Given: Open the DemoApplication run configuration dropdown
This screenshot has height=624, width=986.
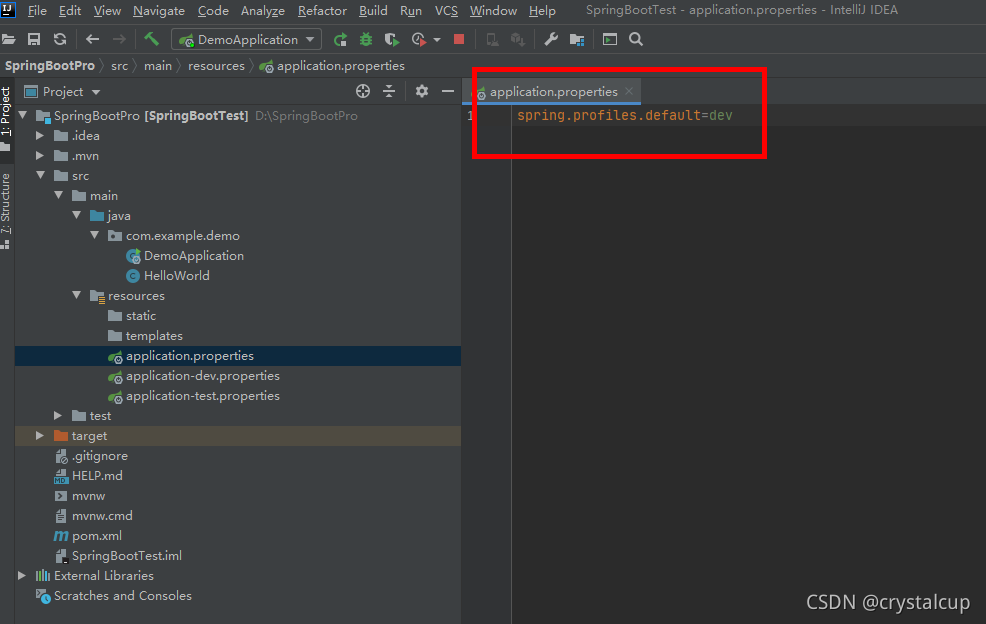Looking at the screenshot, I should coord(246,40).
